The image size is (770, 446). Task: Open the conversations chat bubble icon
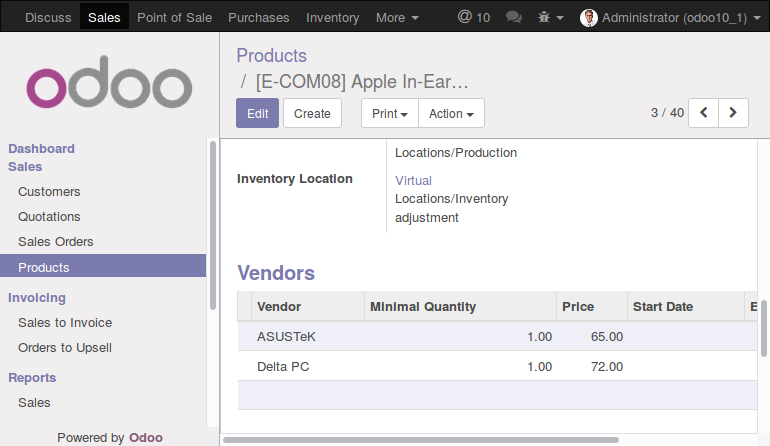click(x=514, y=18)
